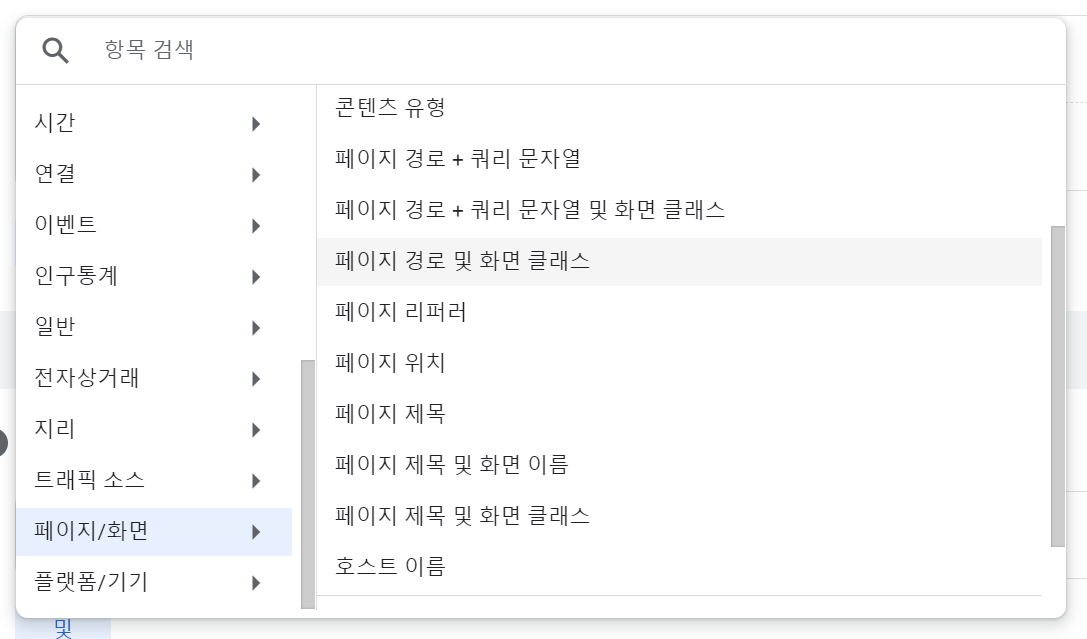Expand the 트래픽 소스 category arrow
The image size is (1087, 639).
point(255,480)
